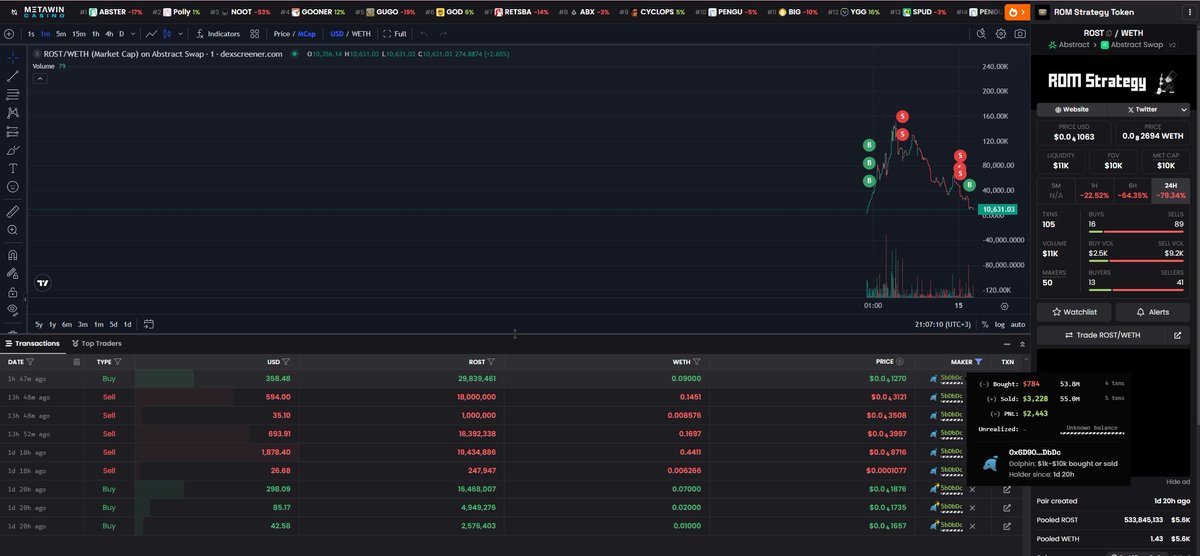Click Trade ROST/WETH button
Viewport: 1200px width, 556px height.
click(x=1100, y=335)
